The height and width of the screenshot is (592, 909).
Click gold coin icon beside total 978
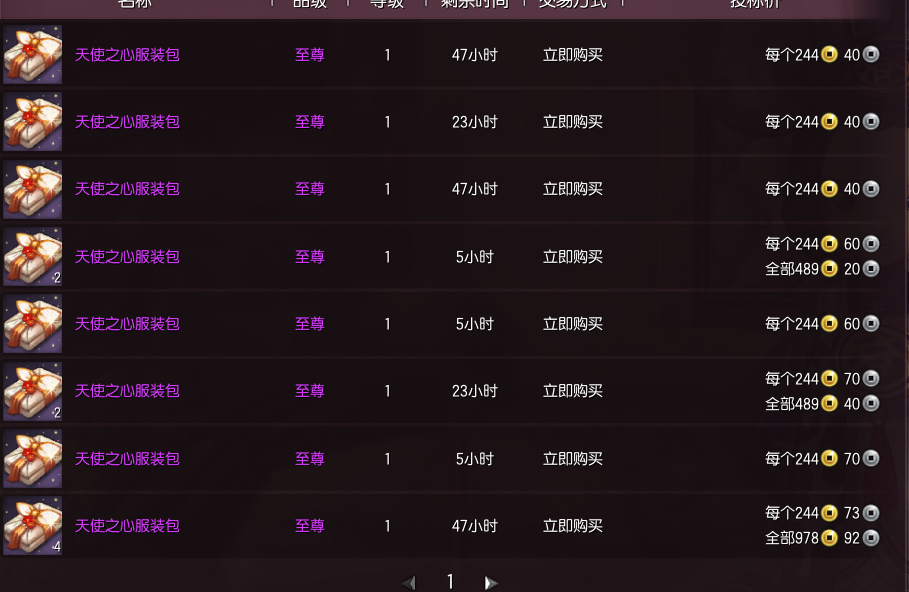point(829,539)
